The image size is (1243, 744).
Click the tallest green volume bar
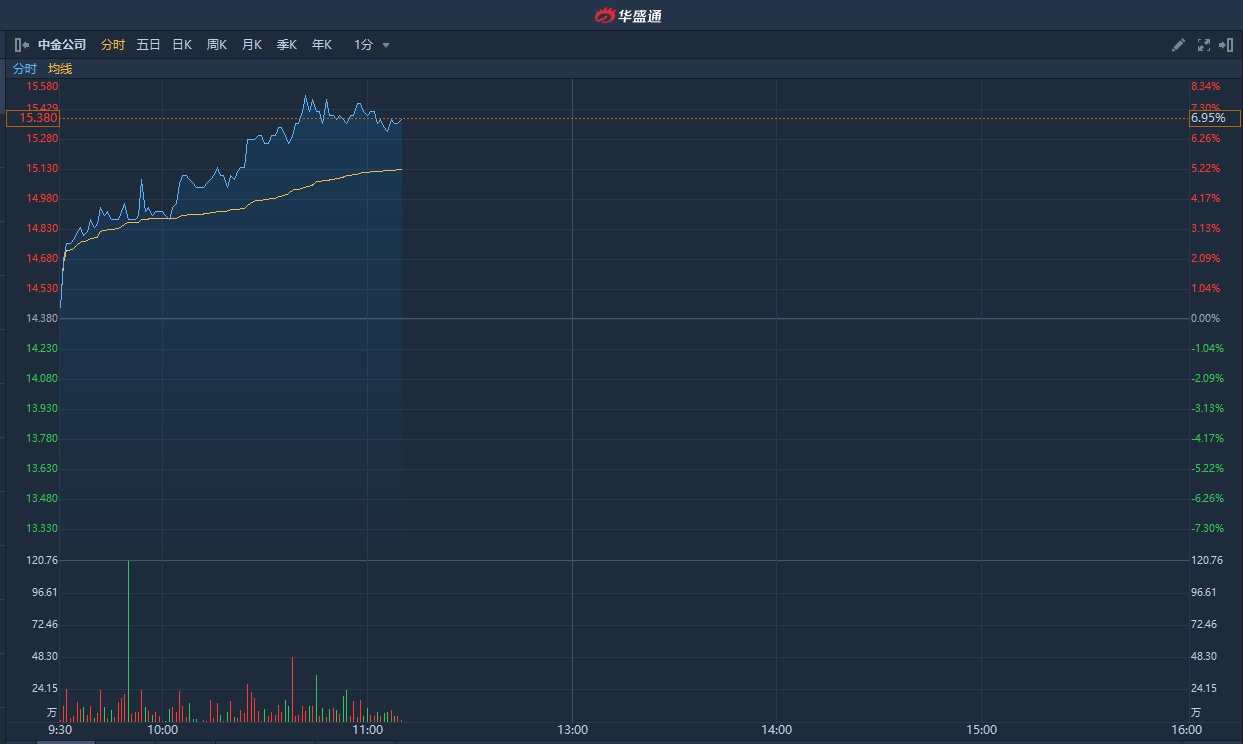coord(128,640)
